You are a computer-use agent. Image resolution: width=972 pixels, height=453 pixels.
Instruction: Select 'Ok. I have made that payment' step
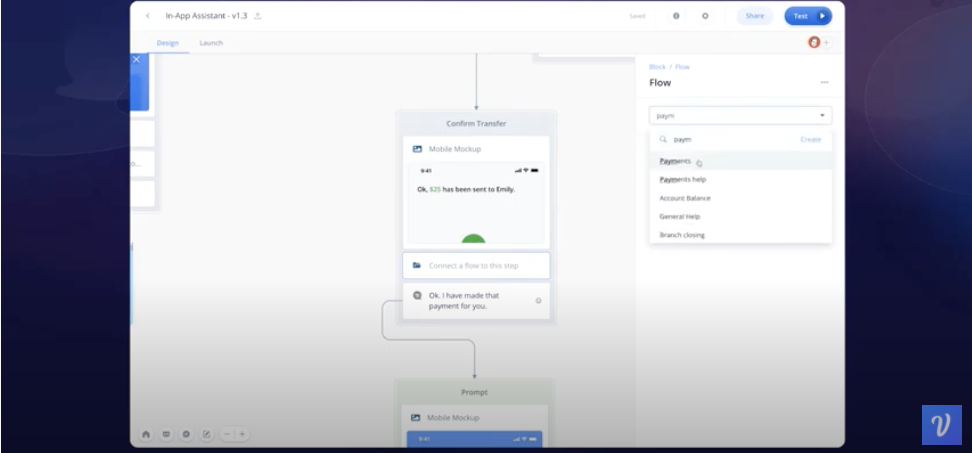click(476, 301)
